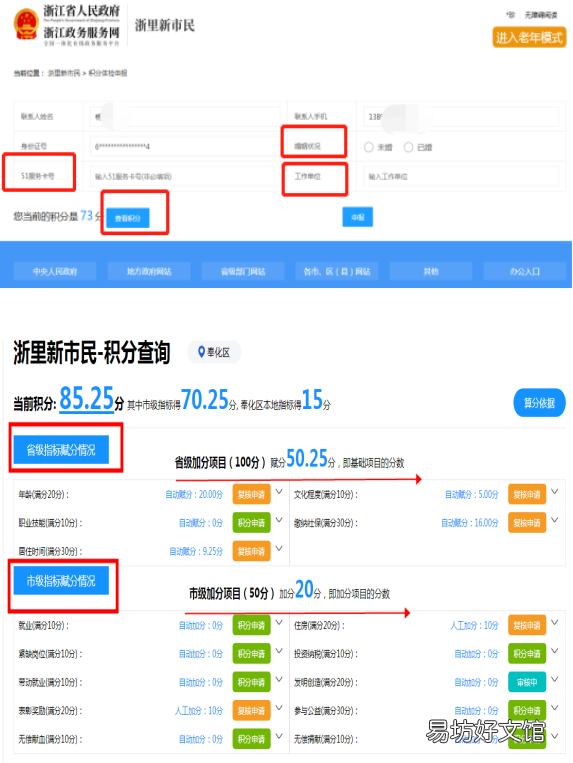This screenshot has height=763, width=573.
Task: Click 自动赋分：16.00分 in 缴纳社保 row
Action: click(x=470, y=523)
